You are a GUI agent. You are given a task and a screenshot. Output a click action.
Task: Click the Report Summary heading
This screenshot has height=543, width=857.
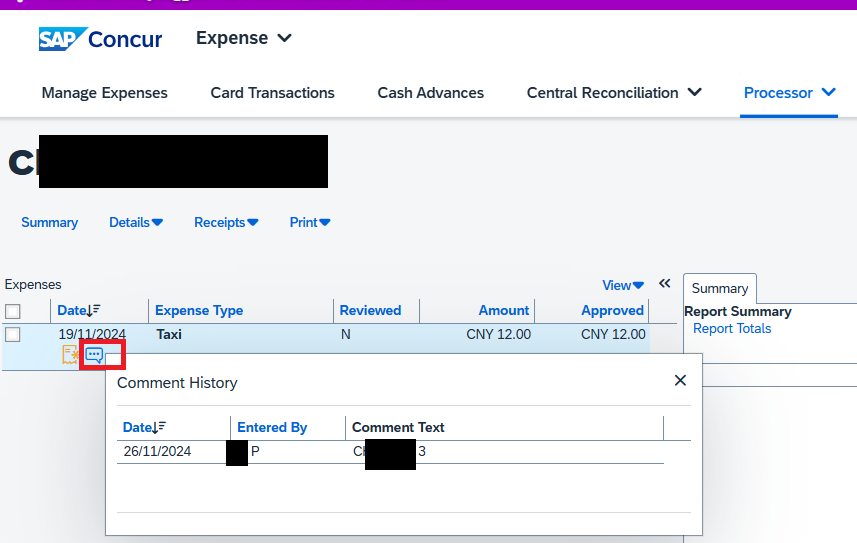[x=737, y=312]
